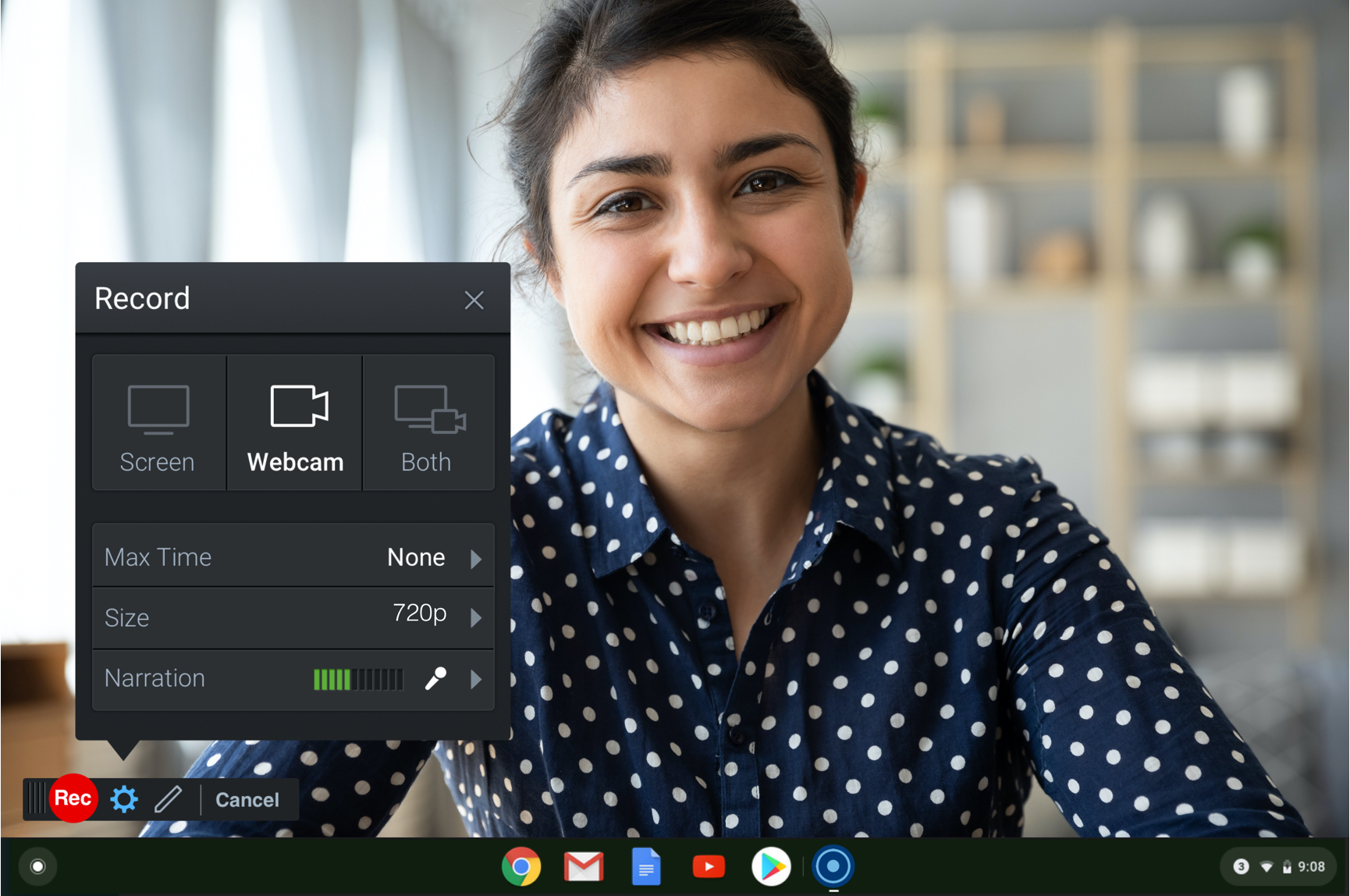Click Cancel to dismiss recording

pos(247,798)
